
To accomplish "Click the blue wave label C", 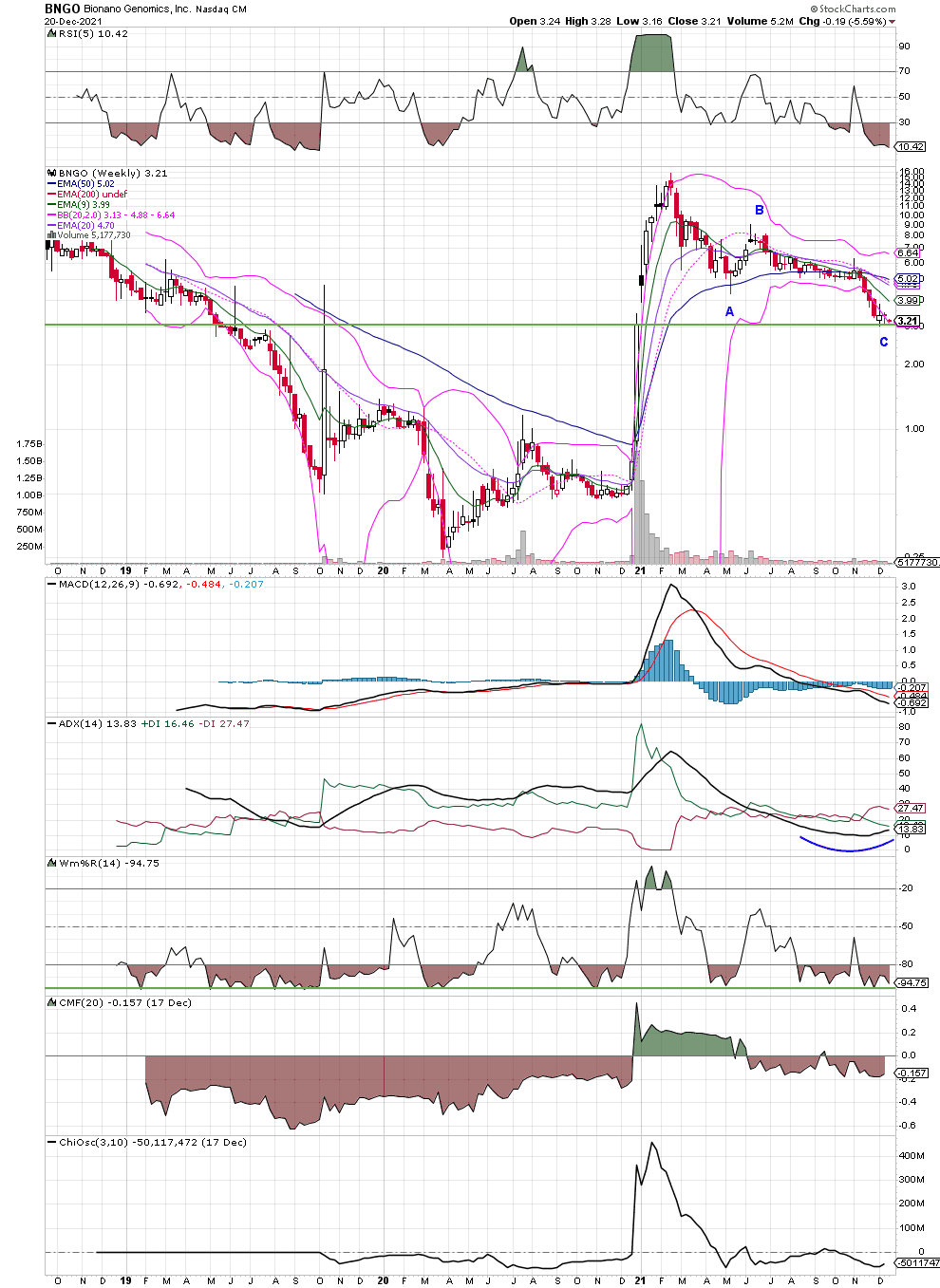I will [883, 342].
